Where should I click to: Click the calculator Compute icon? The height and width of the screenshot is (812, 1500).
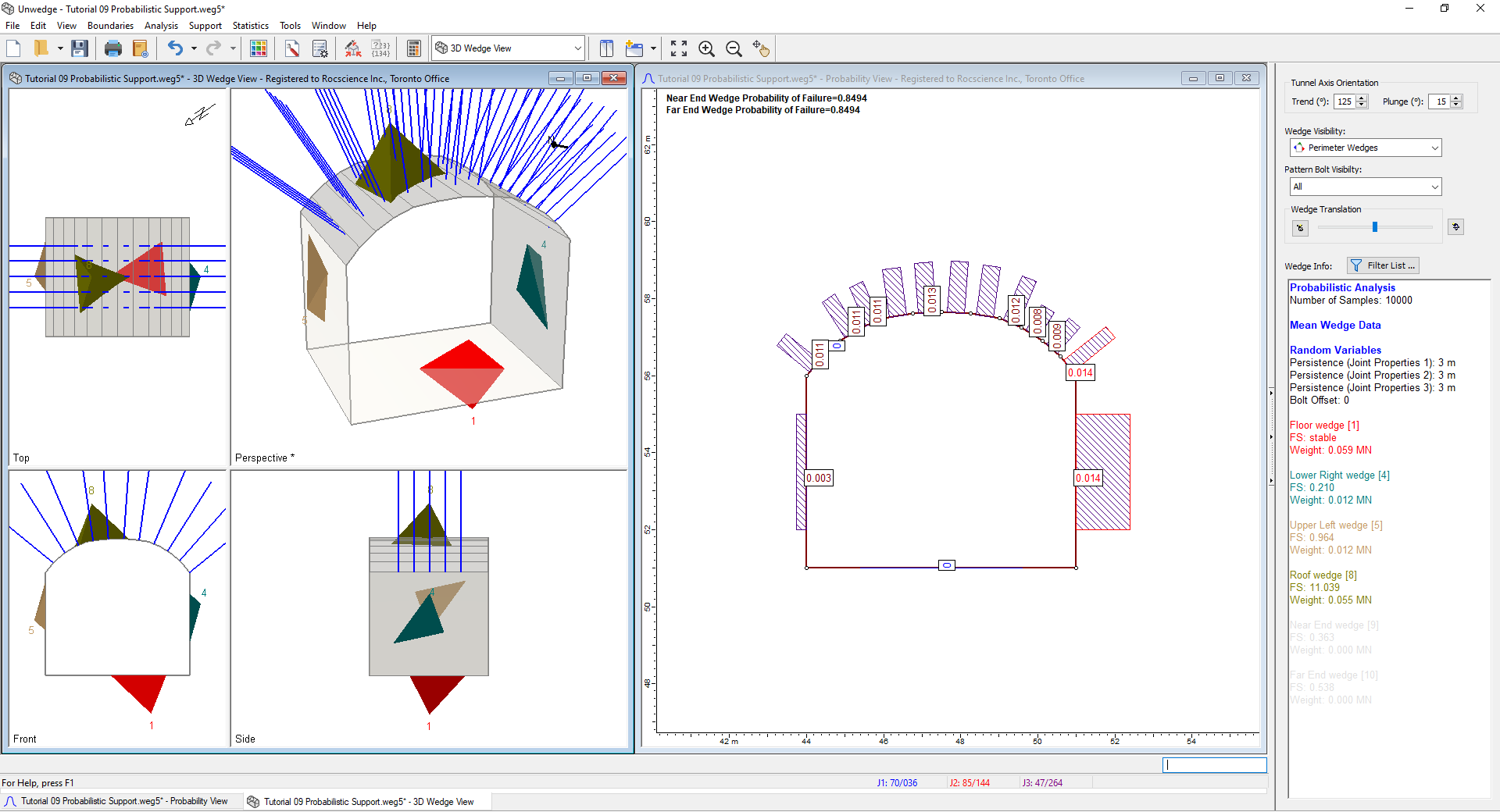click(414, 48)
